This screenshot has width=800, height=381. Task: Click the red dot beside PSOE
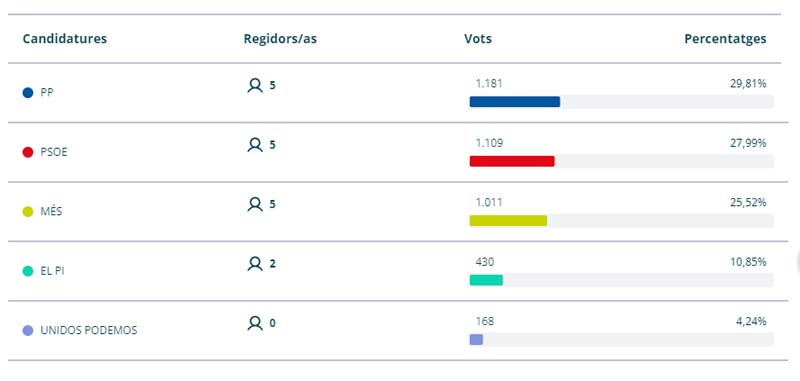28,152
